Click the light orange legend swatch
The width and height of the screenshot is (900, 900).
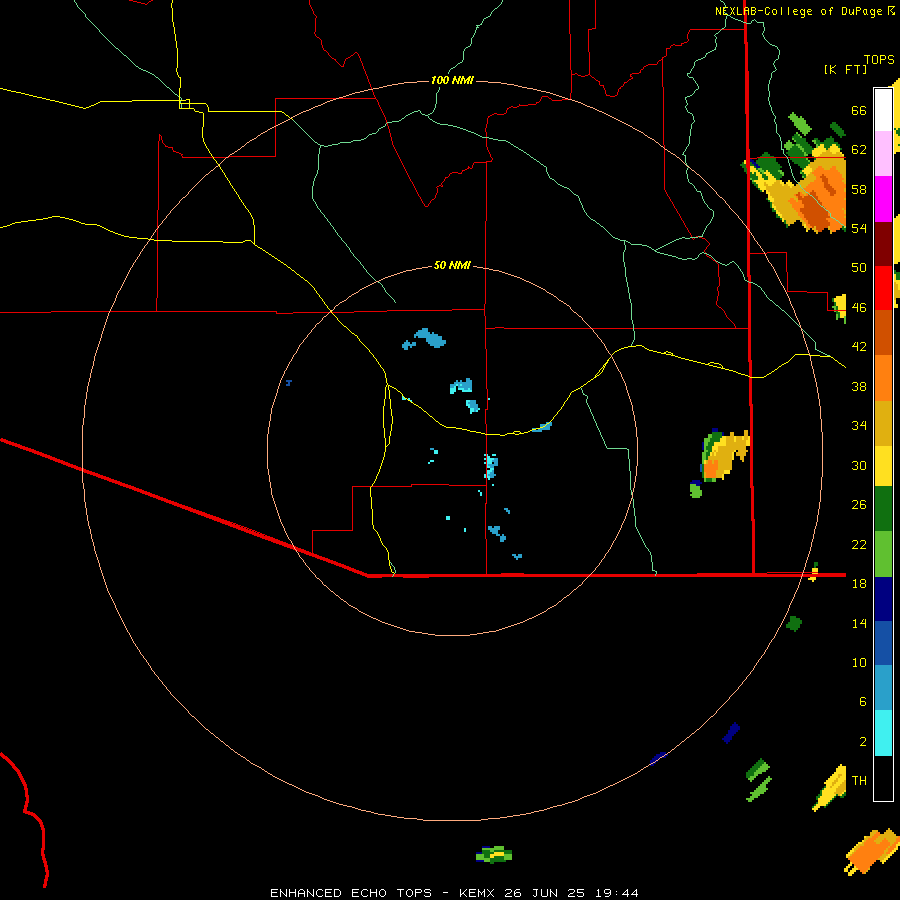883,378
